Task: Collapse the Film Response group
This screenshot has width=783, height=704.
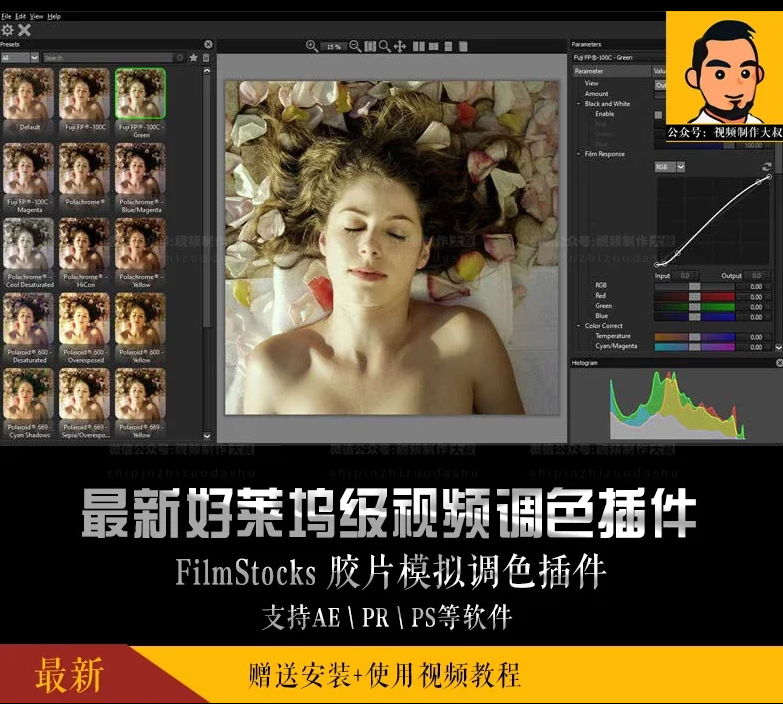Action: (578, 154)
